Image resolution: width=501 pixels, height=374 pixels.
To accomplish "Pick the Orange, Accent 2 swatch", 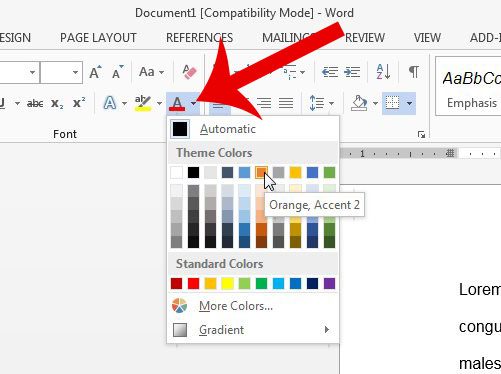I will (261, 172).
